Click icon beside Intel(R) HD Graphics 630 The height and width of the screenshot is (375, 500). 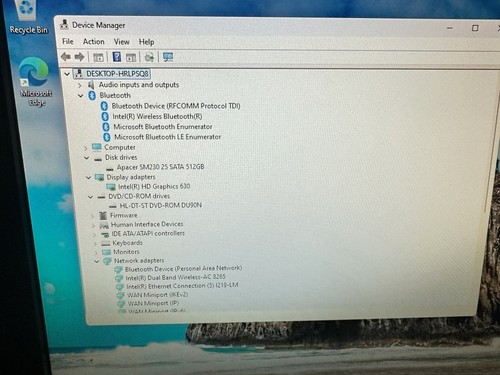(x=111, y=187)
